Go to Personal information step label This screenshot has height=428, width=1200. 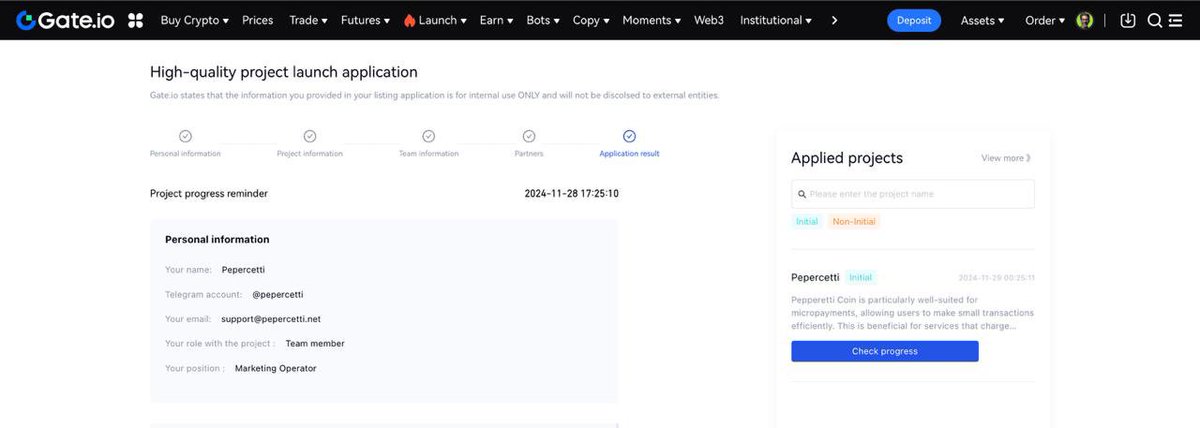click(185, 154)
